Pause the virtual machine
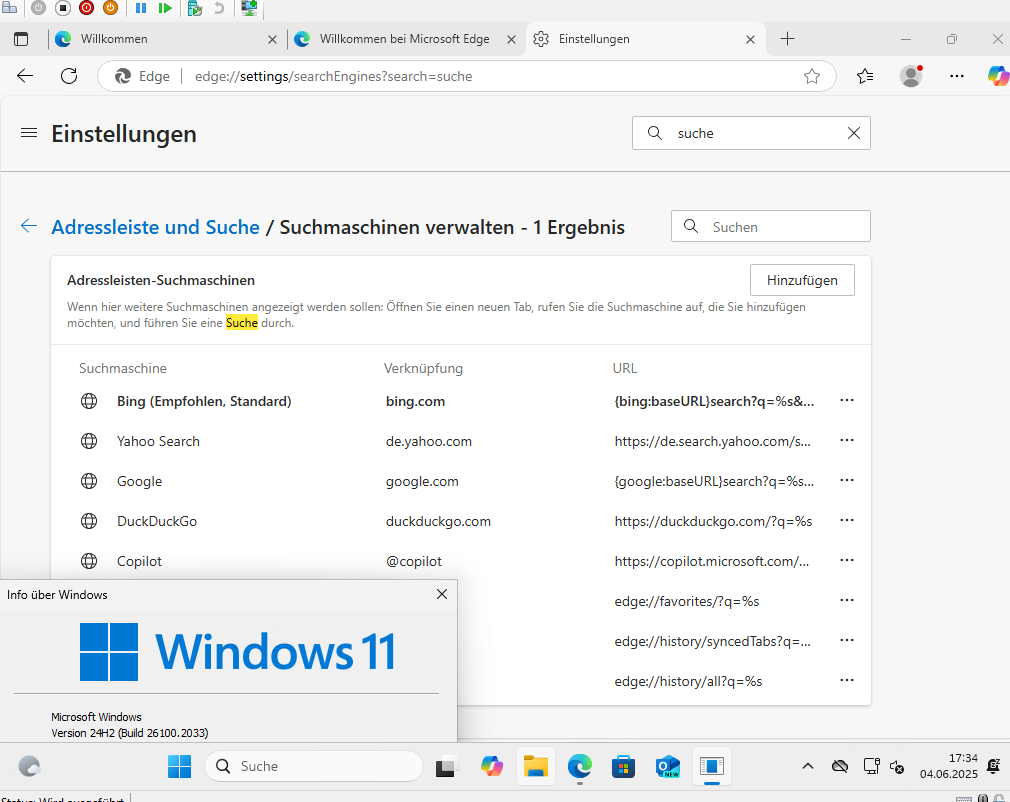The height and width of the screenshot is (802, 1010). [x=141, y=8]
